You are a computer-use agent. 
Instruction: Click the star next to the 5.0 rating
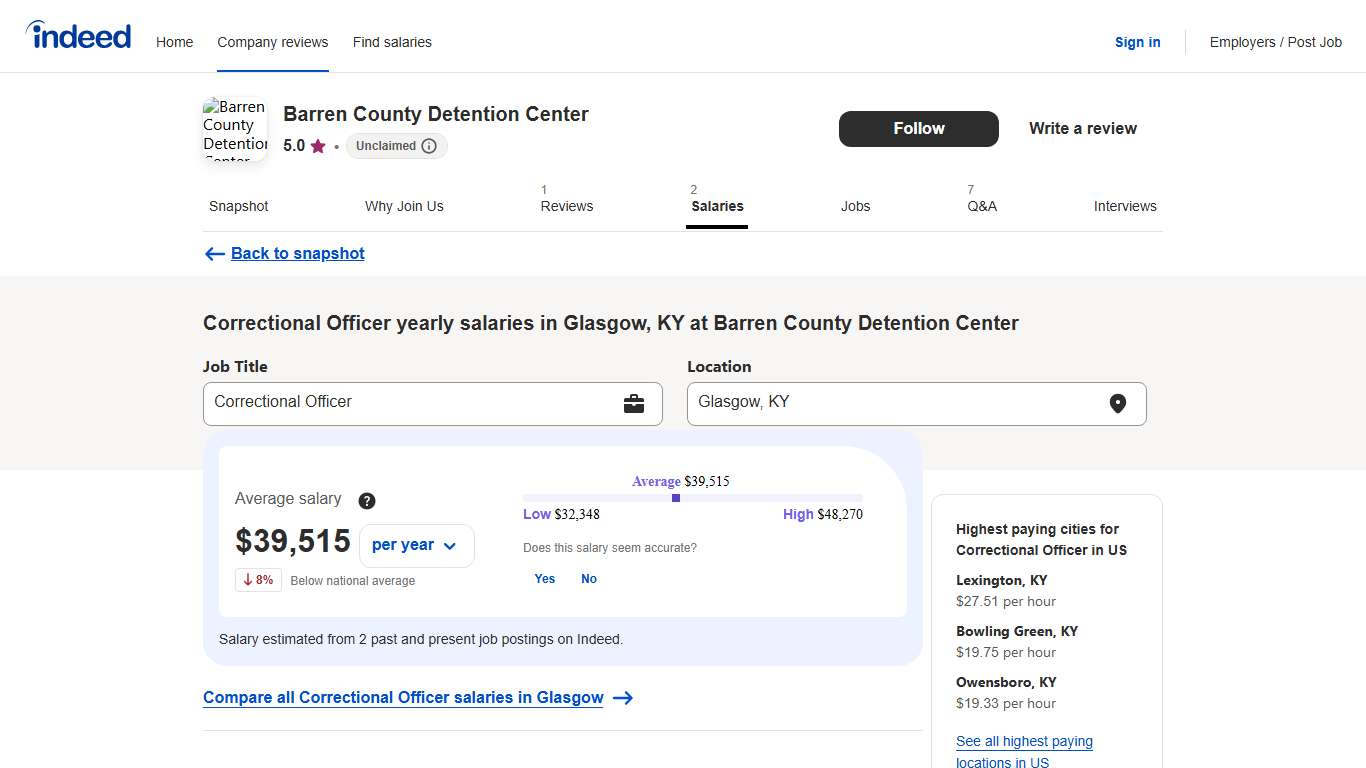point(316,146)
